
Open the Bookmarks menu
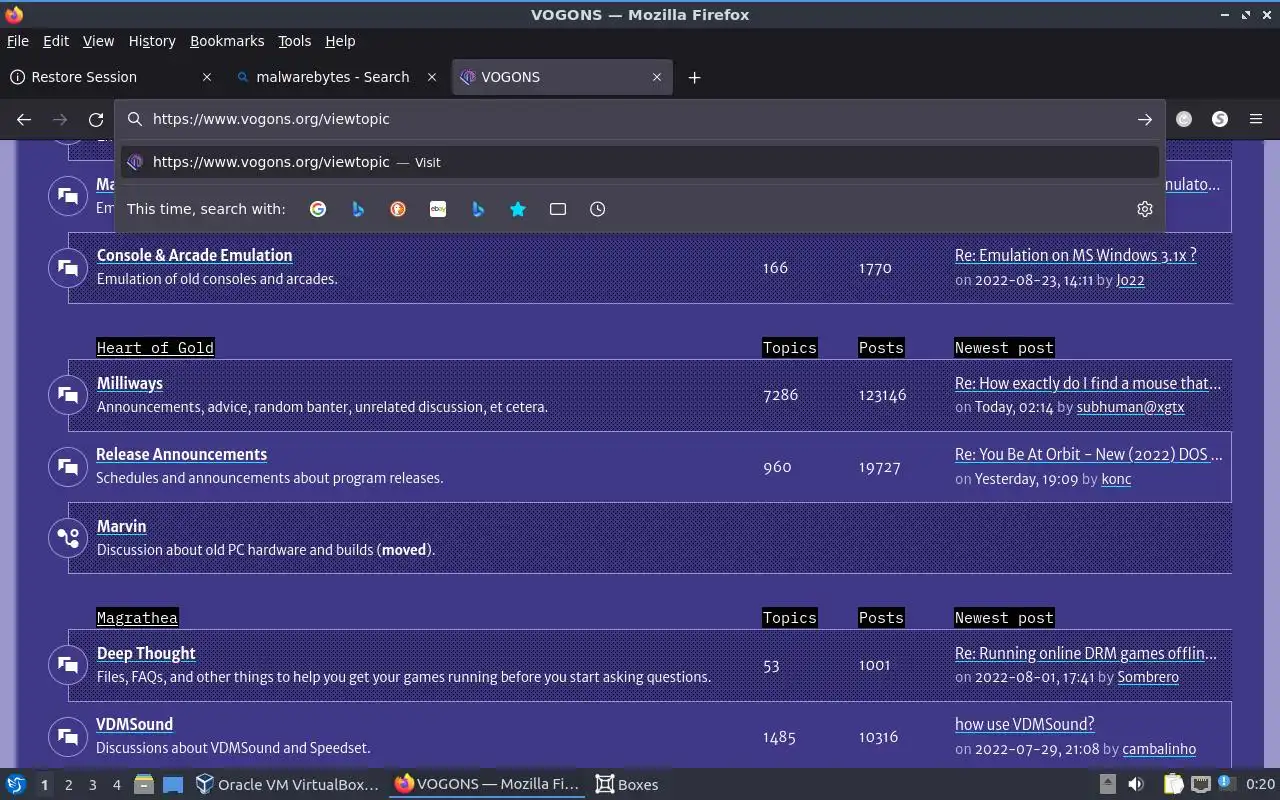point(227,41)
